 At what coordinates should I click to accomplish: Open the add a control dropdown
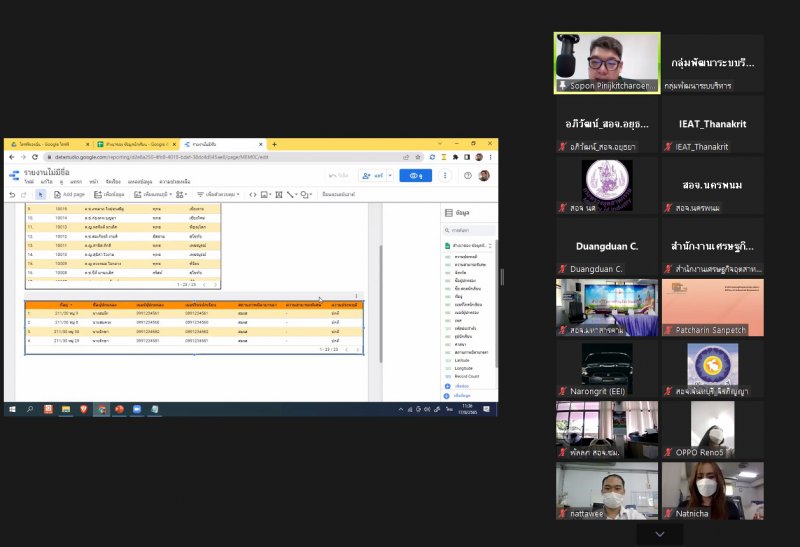pos(218,194)
